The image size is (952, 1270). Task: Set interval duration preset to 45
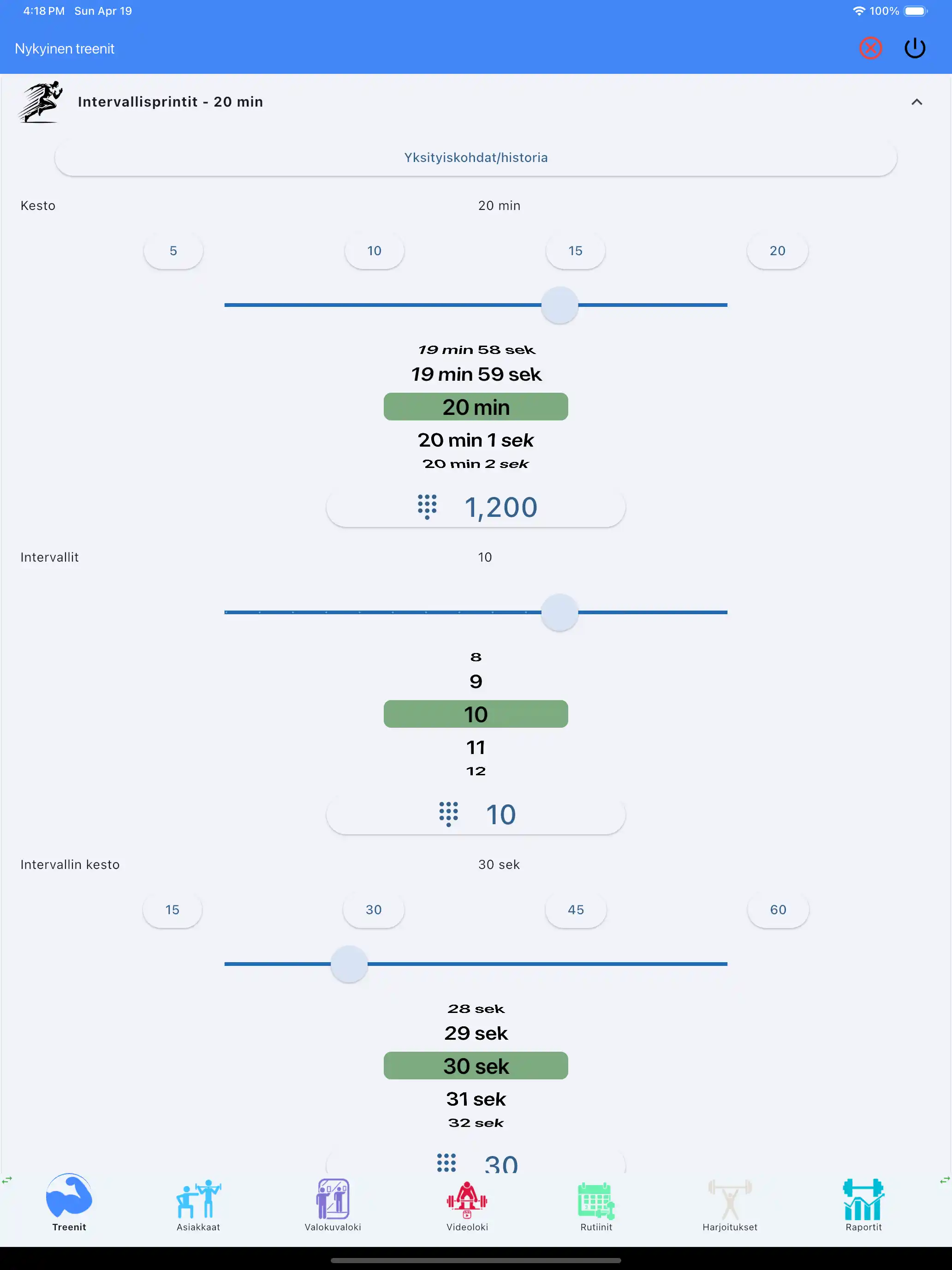point(575,910)
